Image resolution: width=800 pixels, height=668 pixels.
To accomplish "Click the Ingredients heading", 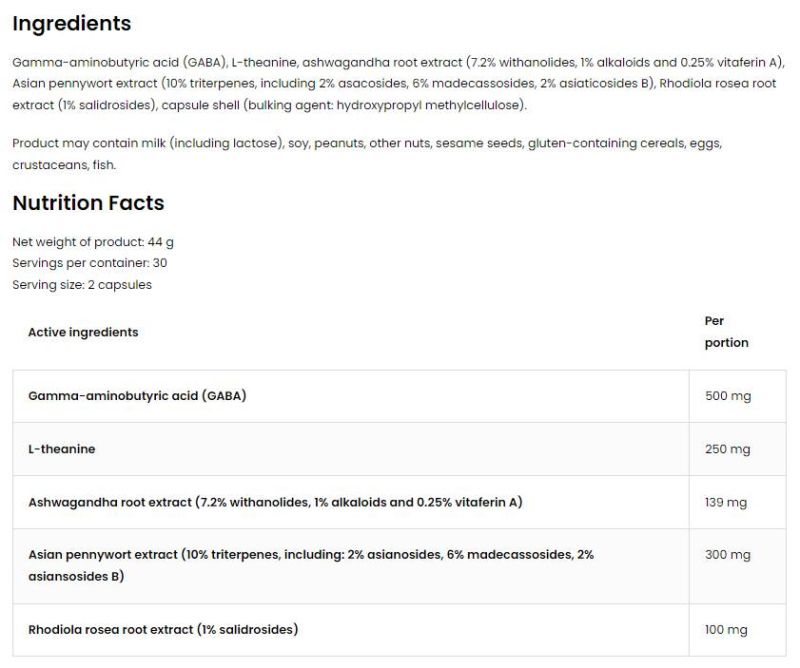I will tap(71, 23).
